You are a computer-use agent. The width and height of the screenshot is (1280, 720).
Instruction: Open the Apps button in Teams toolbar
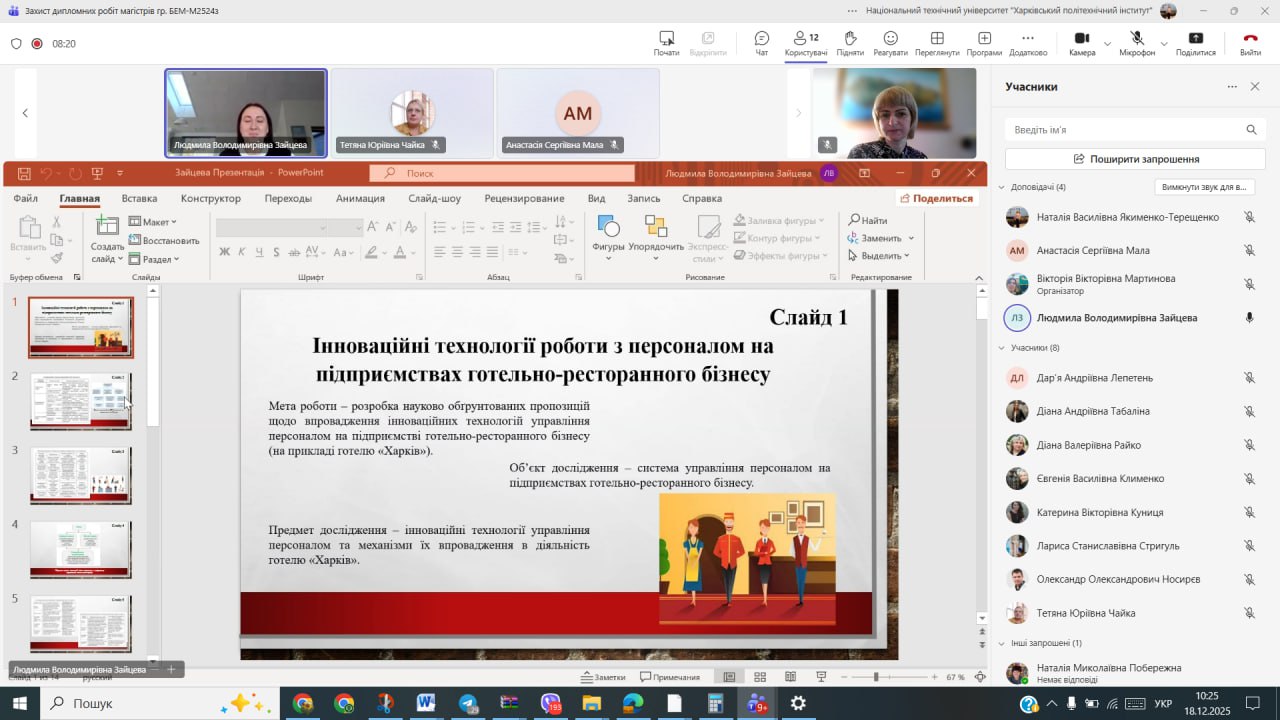(x=984, y=43)
